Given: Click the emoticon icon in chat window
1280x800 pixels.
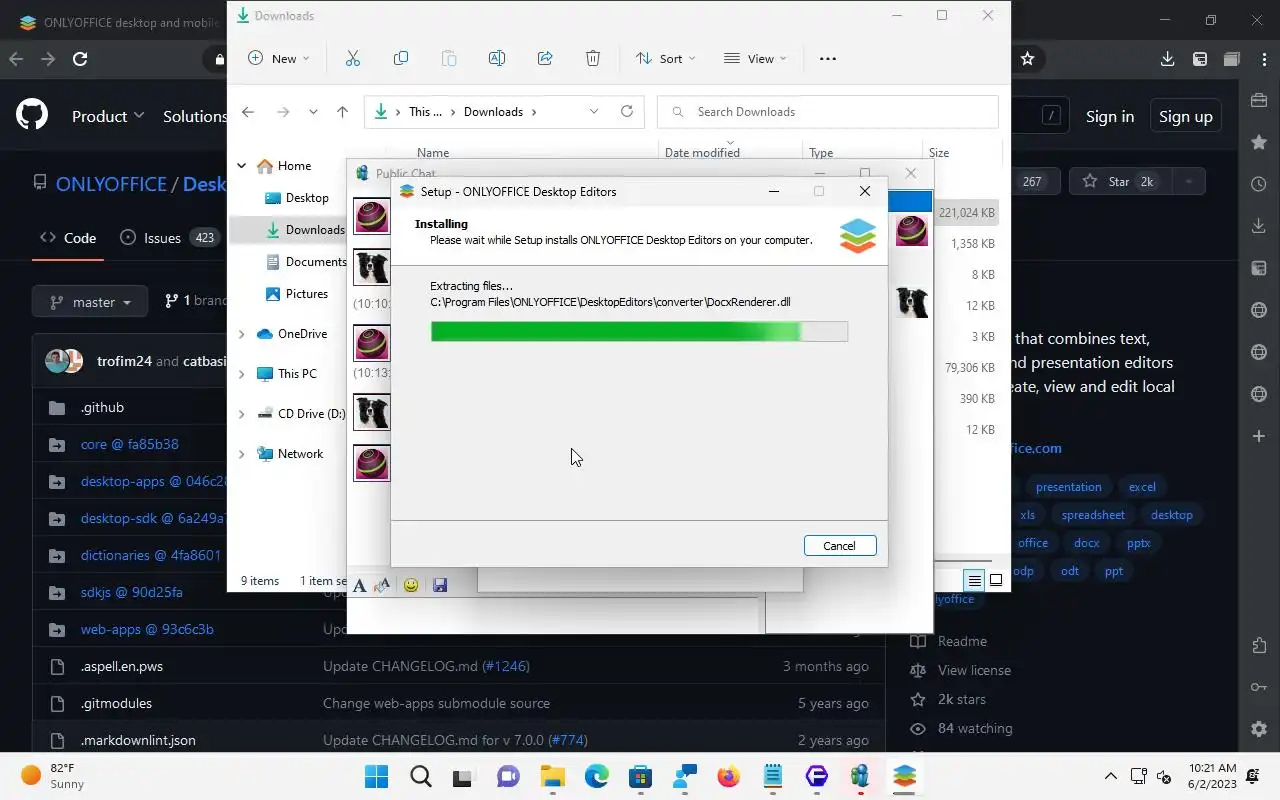Looking at the screenshot, I should (411, 586).
